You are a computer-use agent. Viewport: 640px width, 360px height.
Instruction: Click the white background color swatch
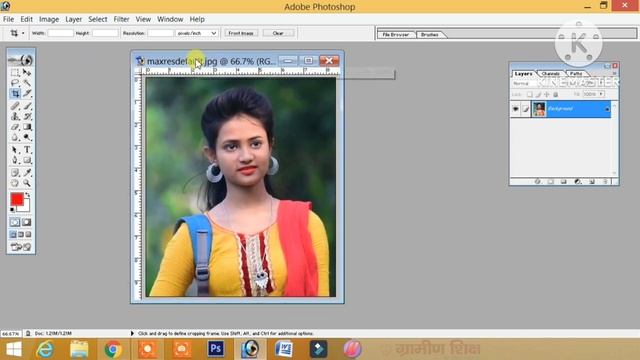pyautogui.click(x=25, y=207)
